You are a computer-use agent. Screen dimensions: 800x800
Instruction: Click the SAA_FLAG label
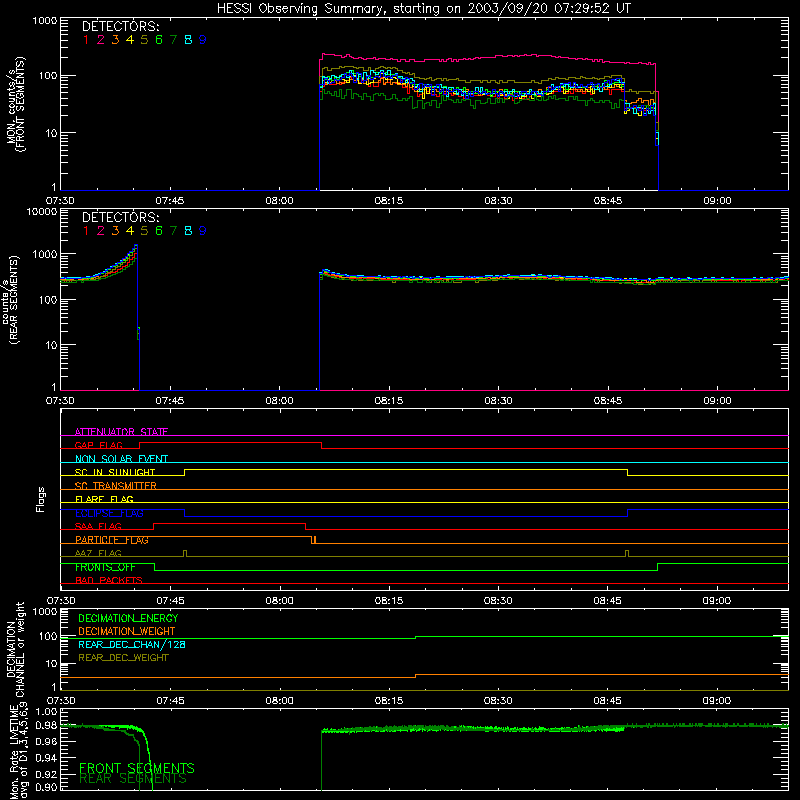point(98,526)
